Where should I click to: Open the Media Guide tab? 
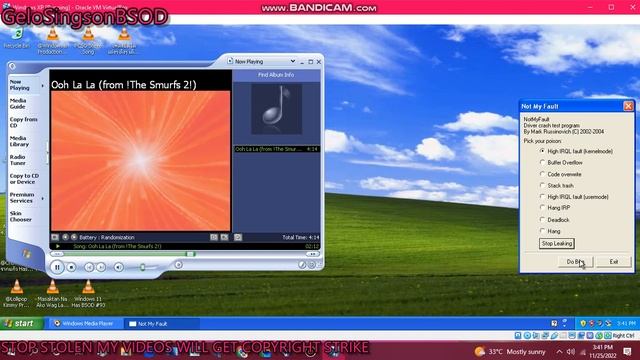(18, 104)
